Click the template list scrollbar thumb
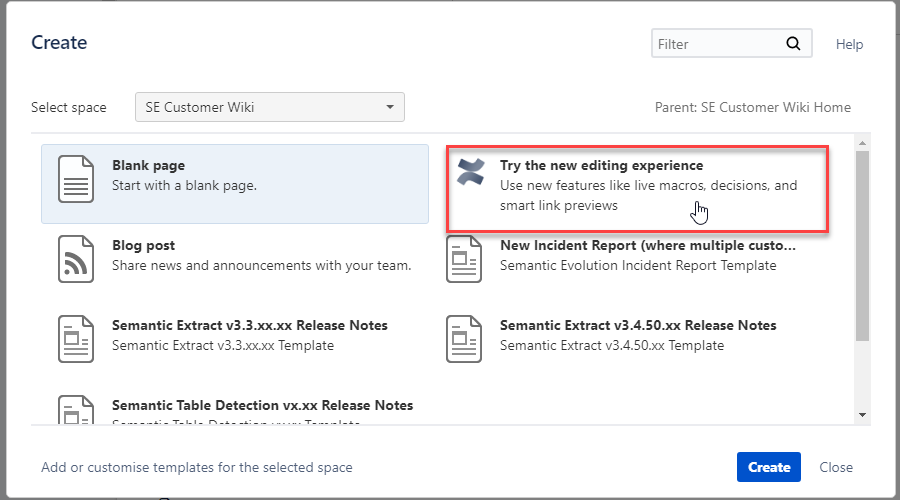The image size is (900, 500). (x=862, y=245)
